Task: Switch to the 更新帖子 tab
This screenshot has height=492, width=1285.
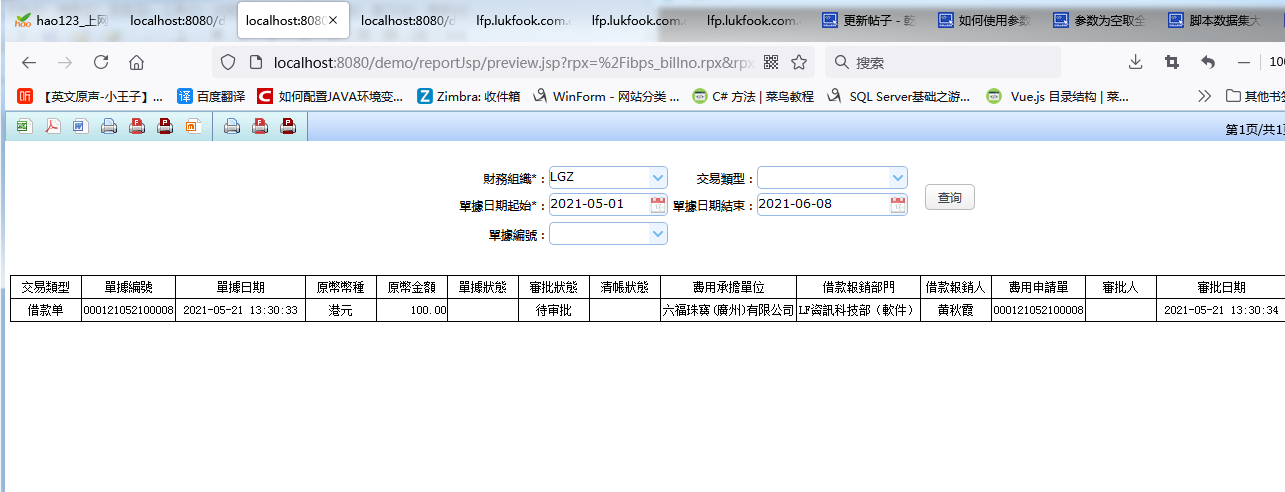Action: pyautogui.click(x=869, y=20)
